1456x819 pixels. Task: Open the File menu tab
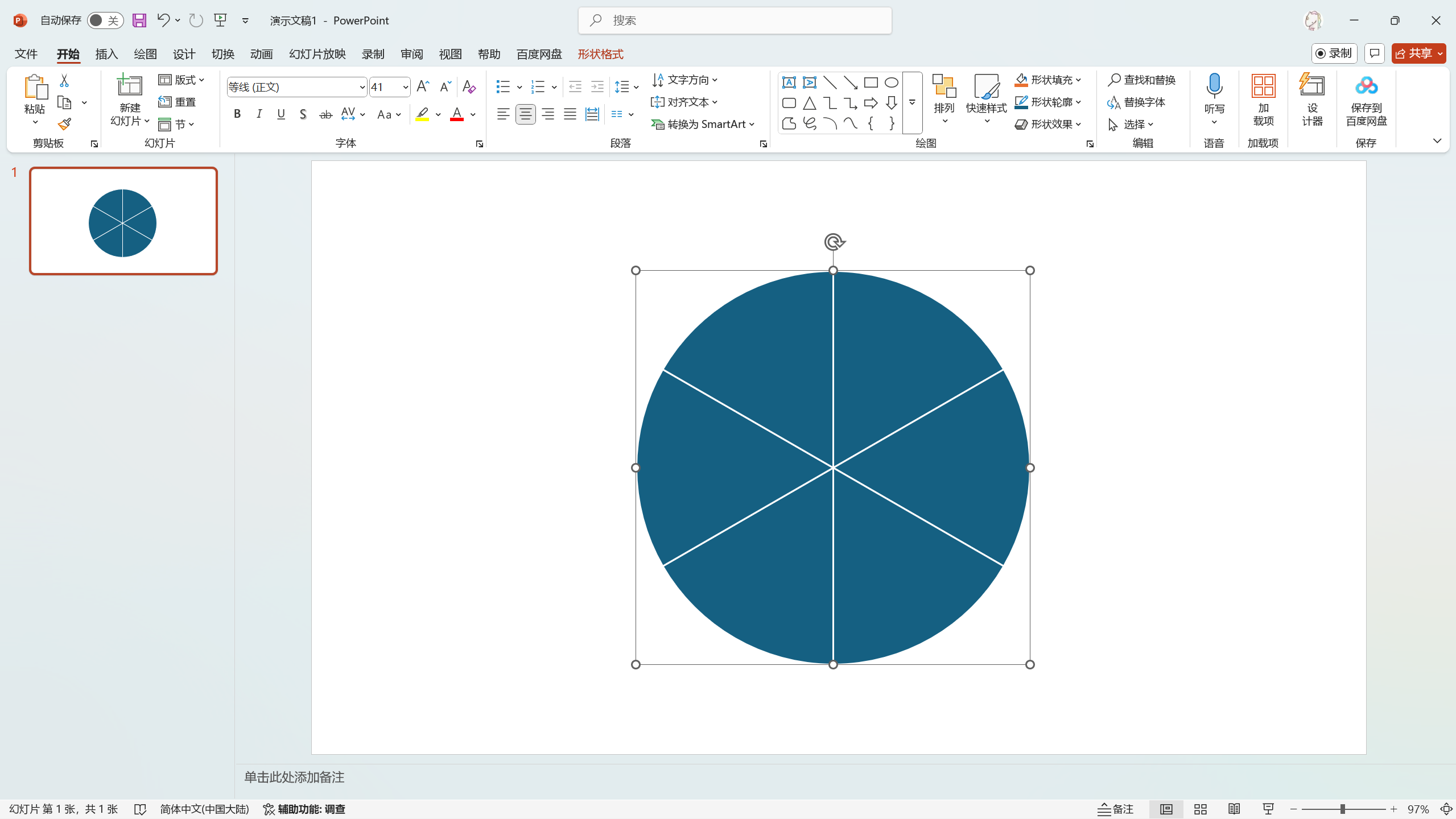pyautogui.click(x=26, y=54)
